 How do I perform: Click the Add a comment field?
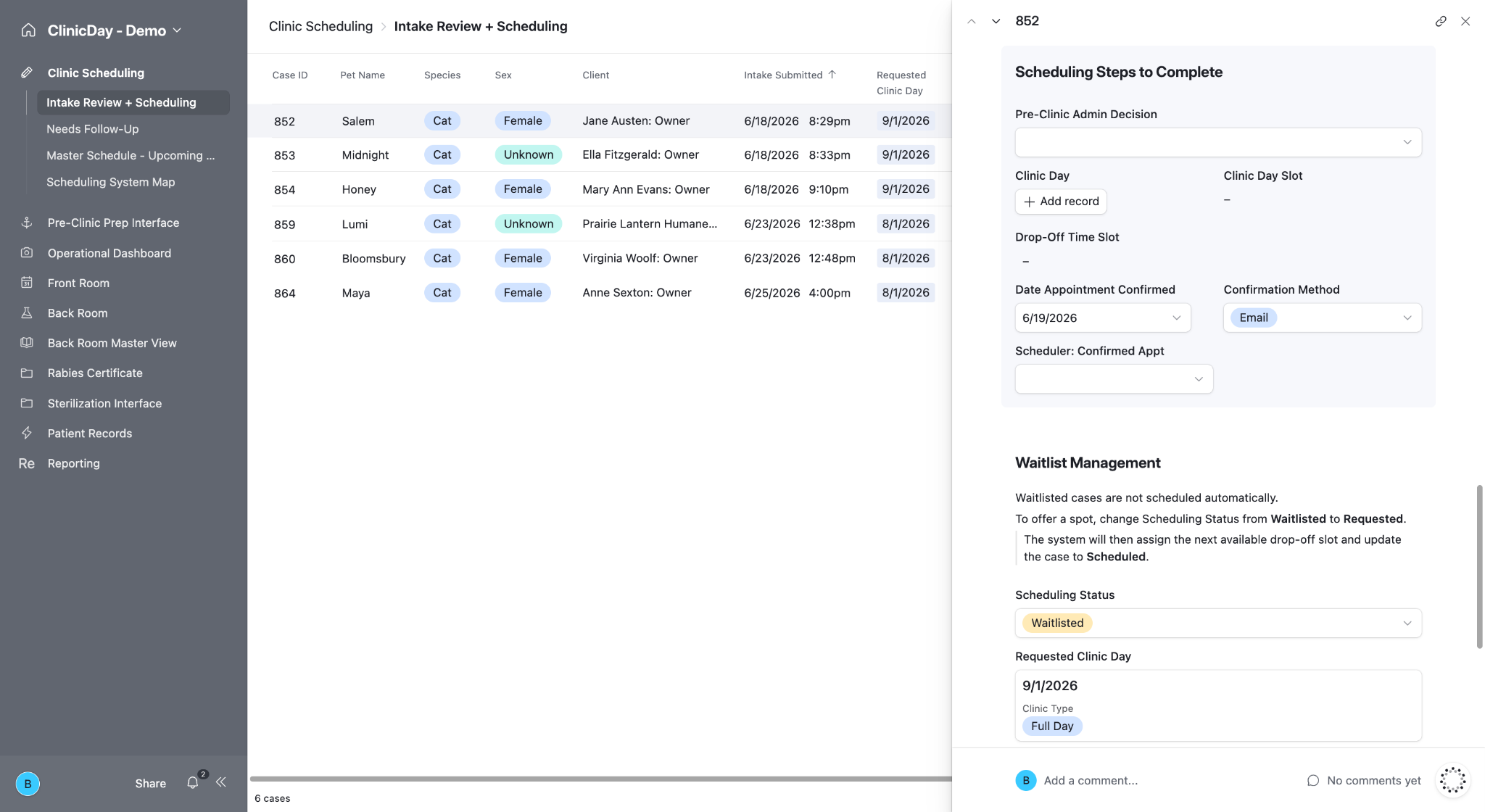point(1091,781)
